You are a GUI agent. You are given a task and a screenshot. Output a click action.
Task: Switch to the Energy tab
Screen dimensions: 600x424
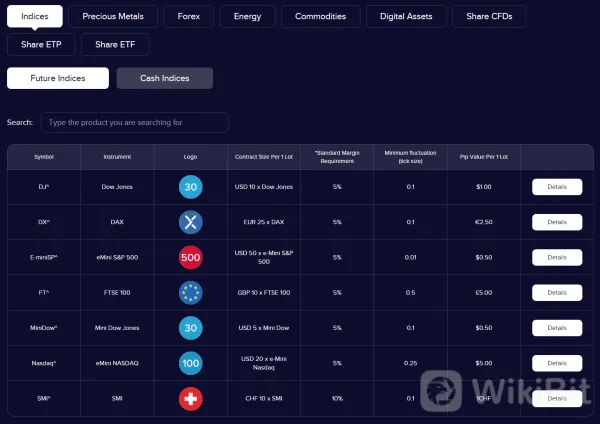click(247, 16)
